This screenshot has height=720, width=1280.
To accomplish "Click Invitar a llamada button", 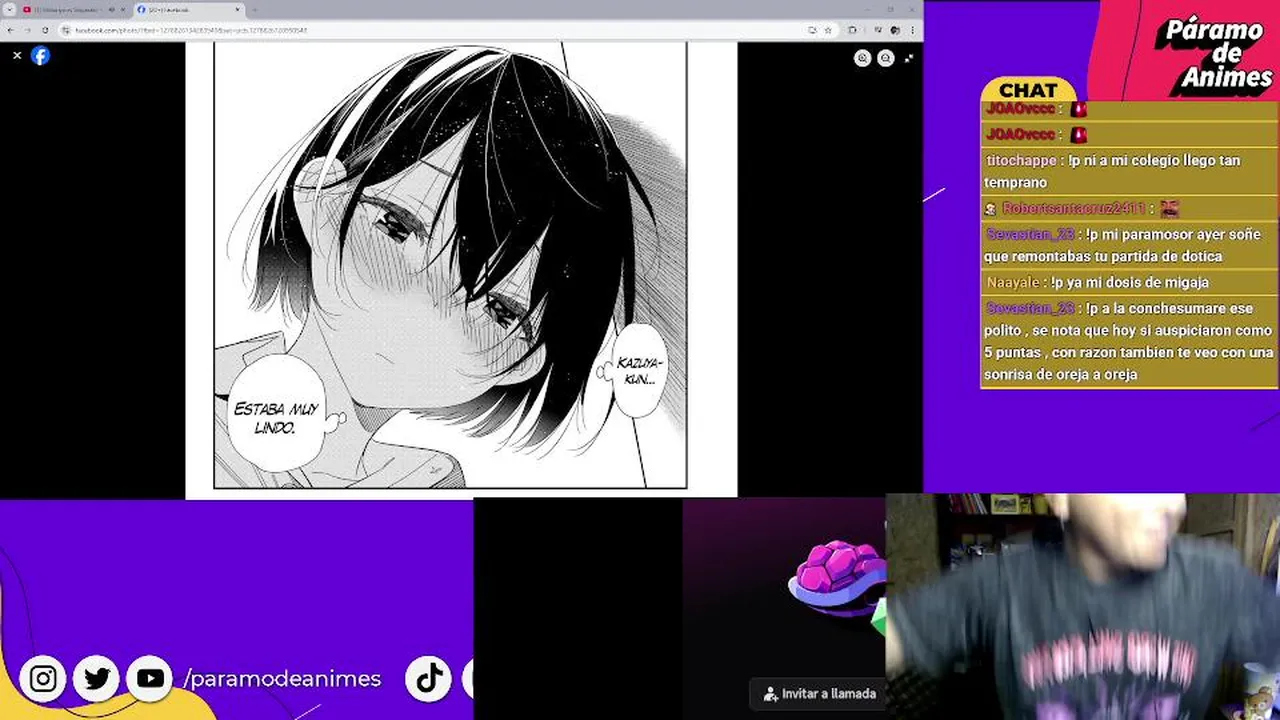I will [x=819, y=693].
